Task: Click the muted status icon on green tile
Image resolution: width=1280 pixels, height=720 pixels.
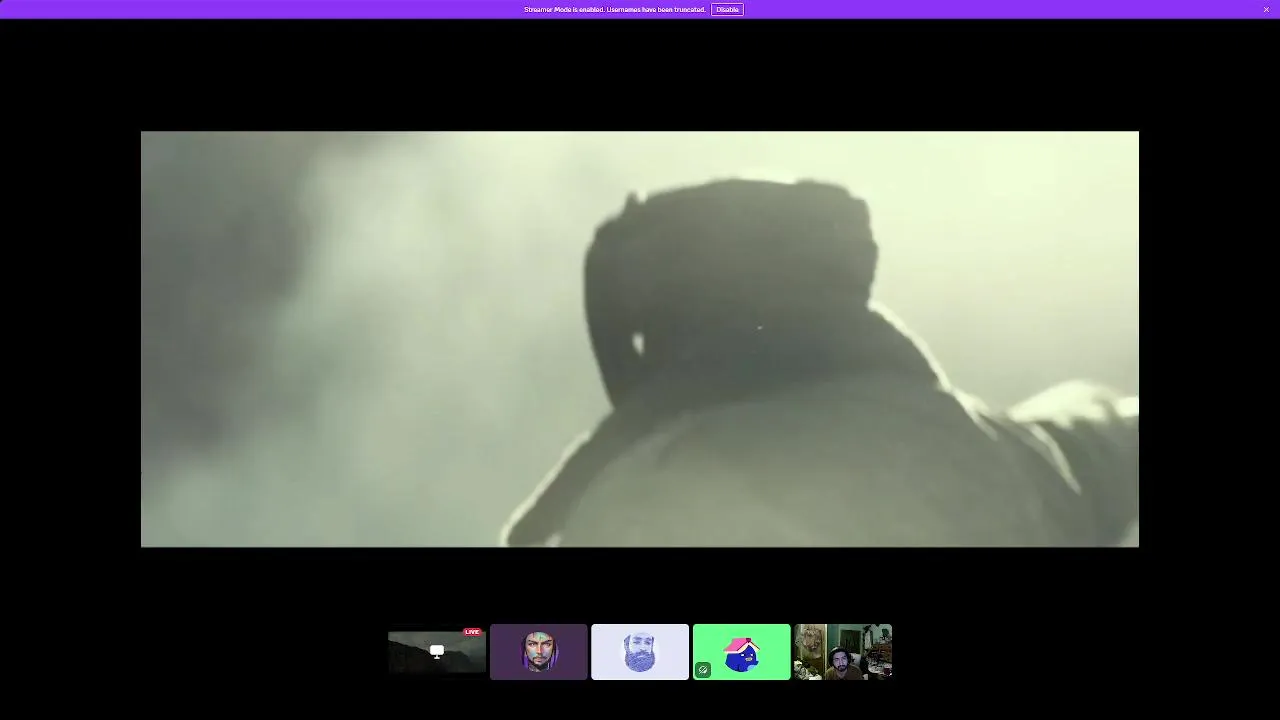Action: pos(703,670)
